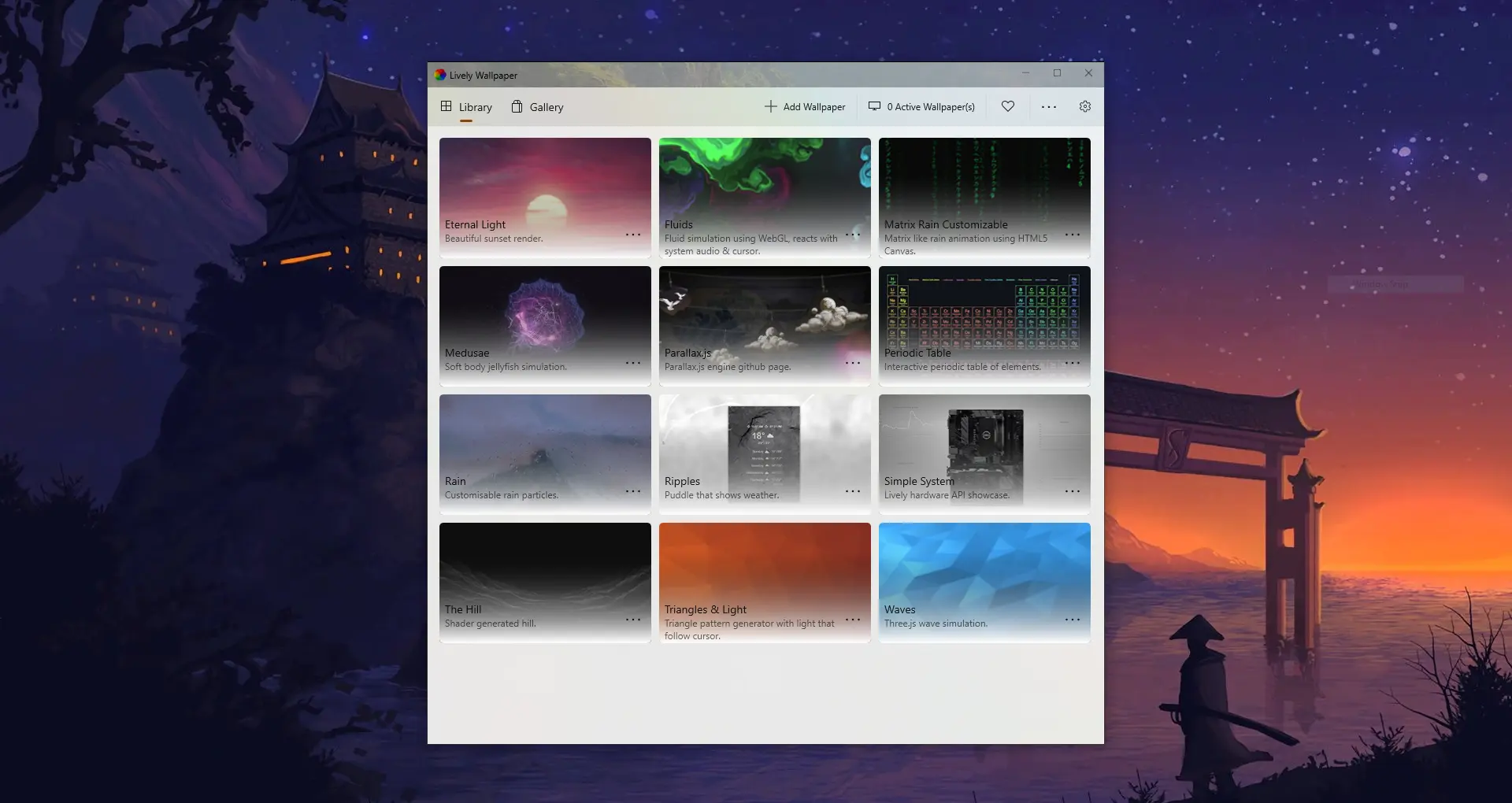Click the plus icon for Add Wallpaper
Image resolution: width=1512 pixels, height=803 pixels.
(x=770, y=107)
